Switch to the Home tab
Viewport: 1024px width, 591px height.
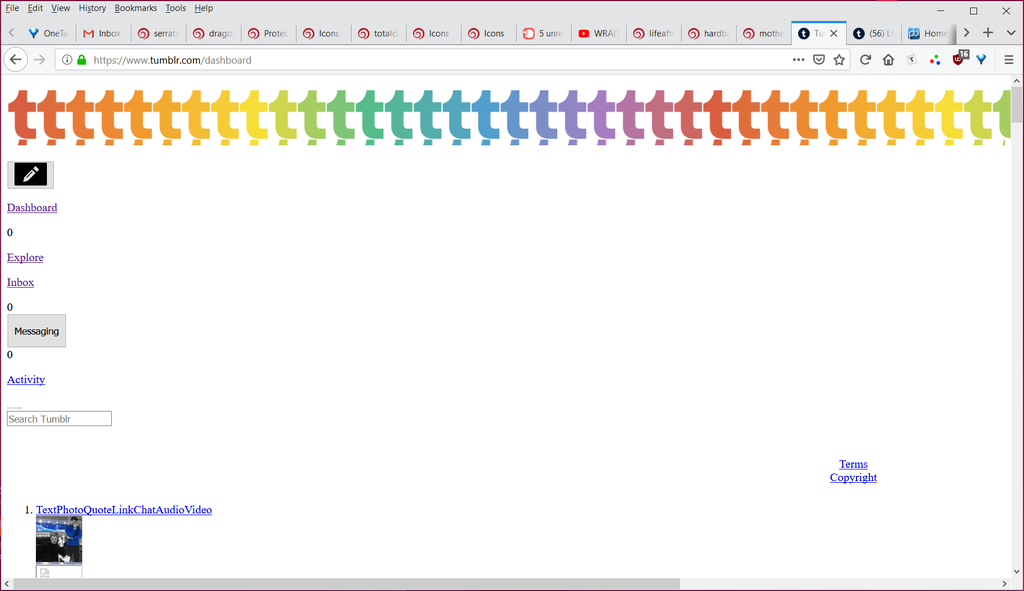pos(928,33)
